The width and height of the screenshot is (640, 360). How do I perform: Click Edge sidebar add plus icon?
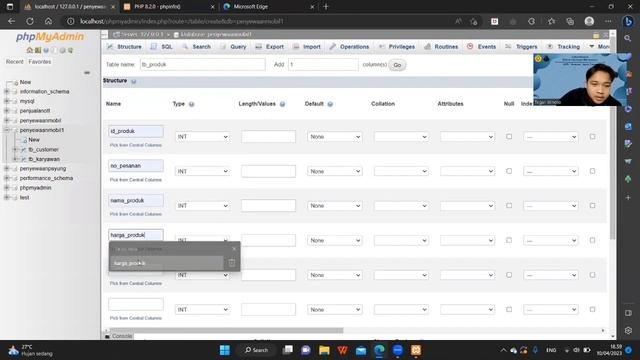[x=628, y=198]
